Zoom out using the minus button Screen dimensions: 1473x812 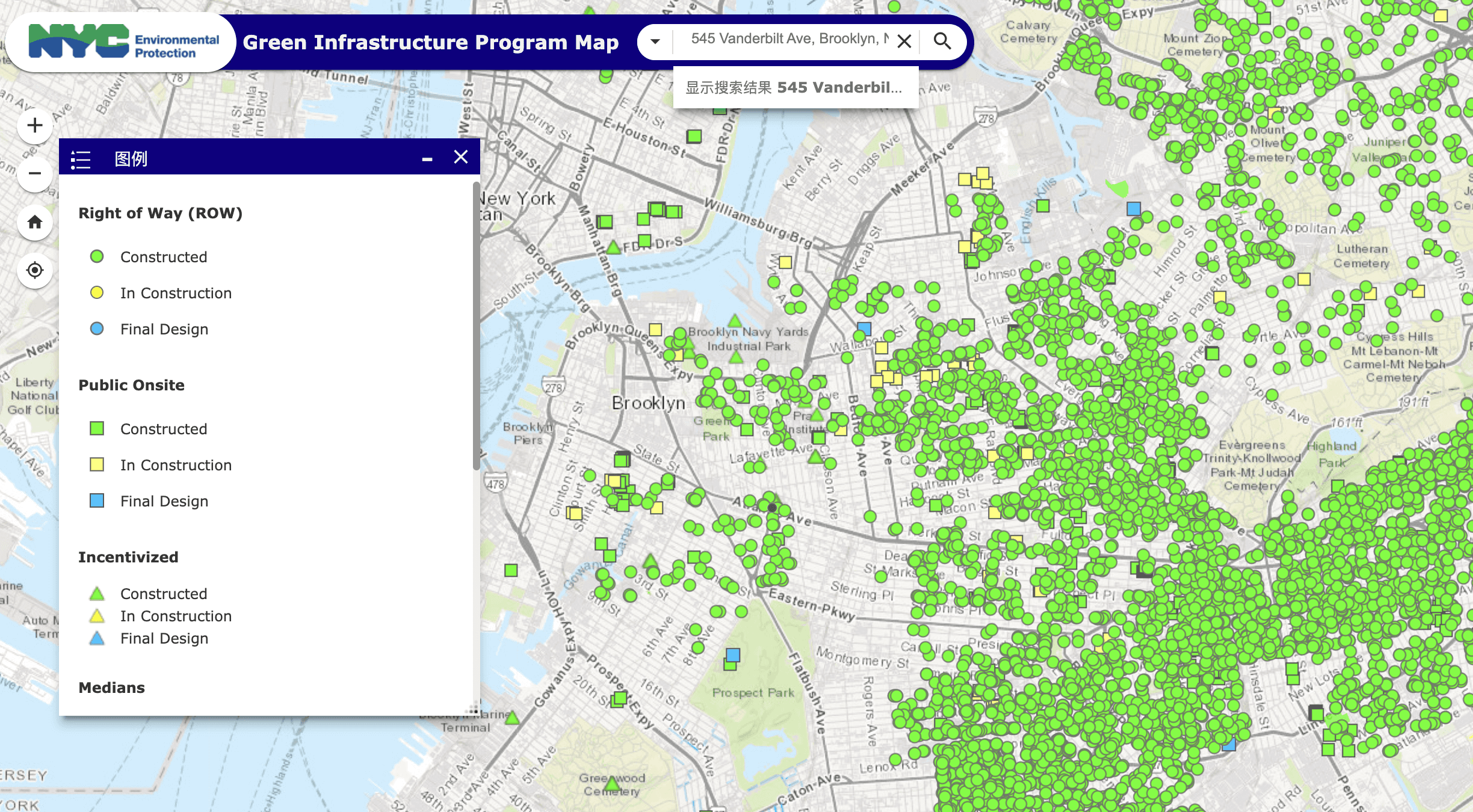pyautogui.click(x=35, y=174)
